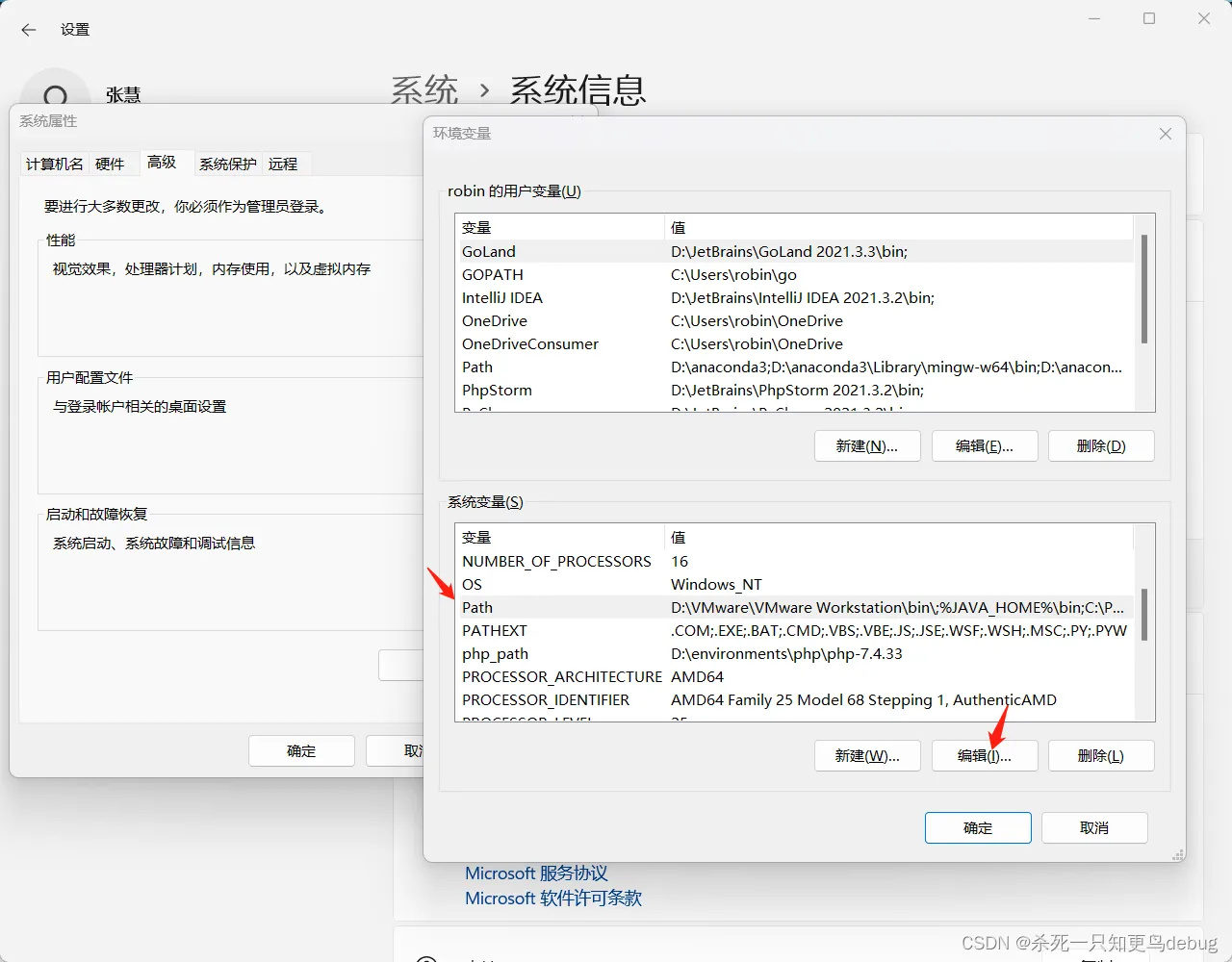Click 编辑(I)... for system variables
The width and height of the screenshot is (1232, 962).
[985, 756]
